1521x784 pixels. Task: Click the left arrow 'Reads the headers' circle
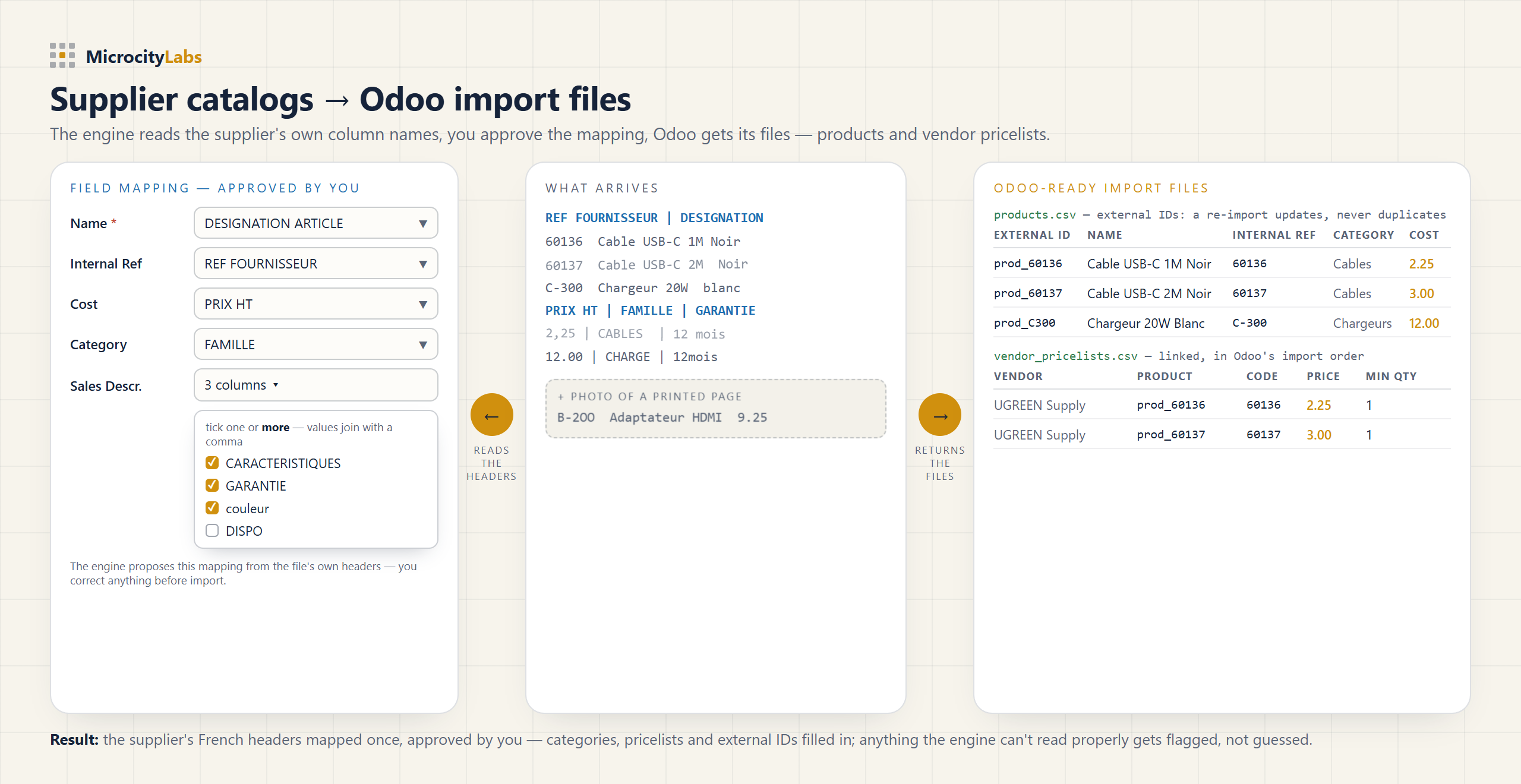point(491,415)
